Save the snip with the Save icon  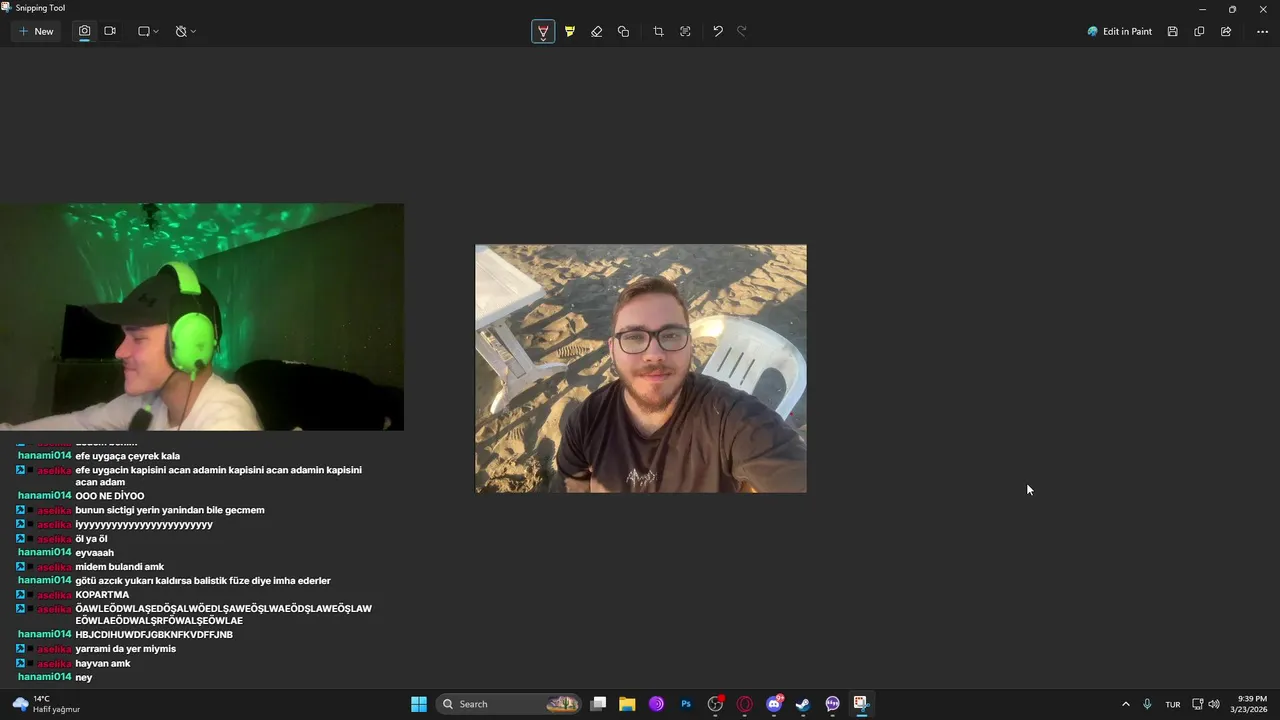point(1172,31)
